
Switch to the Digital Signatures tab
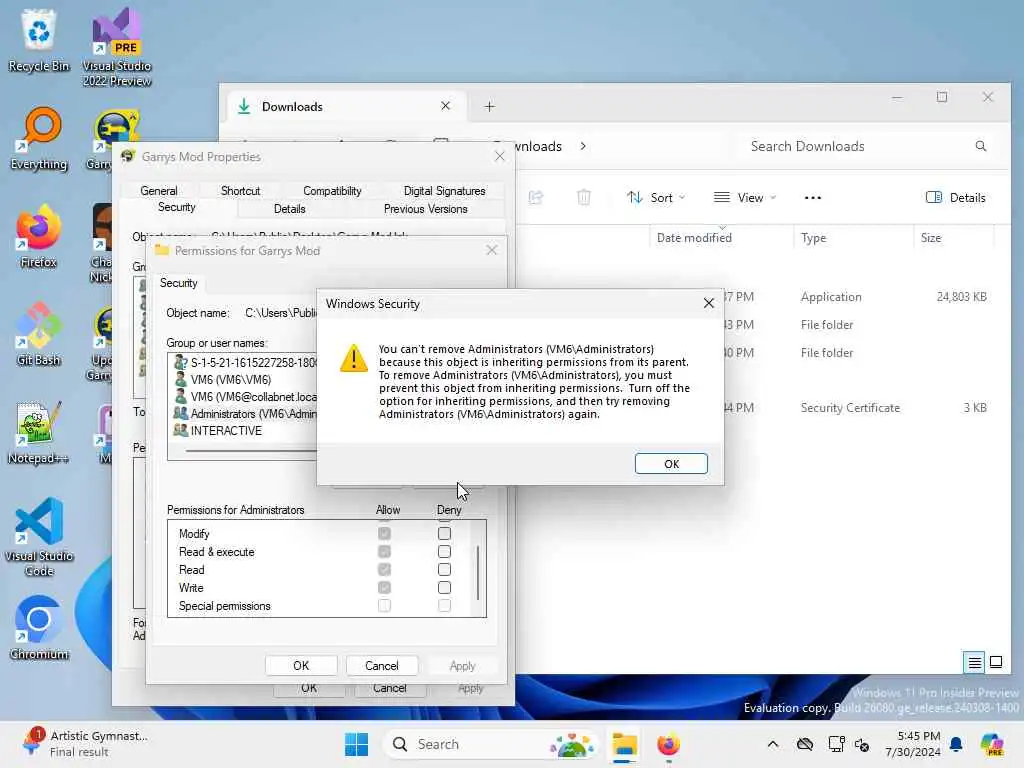(444, 191)
